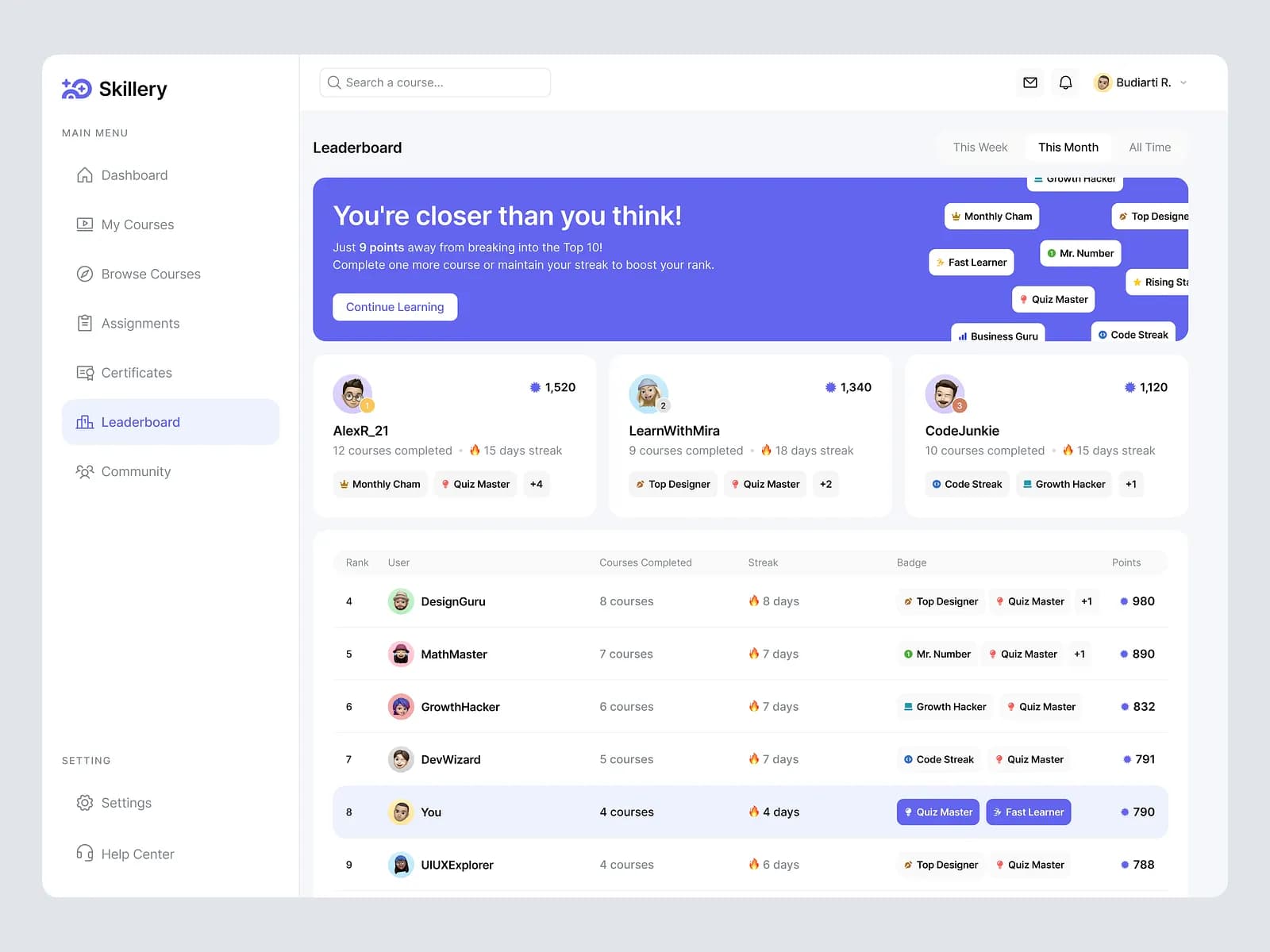Viewport: 1270px width, 952px height.
Task: Open Browse Courses compass item
Action: (x=150, y=274)
